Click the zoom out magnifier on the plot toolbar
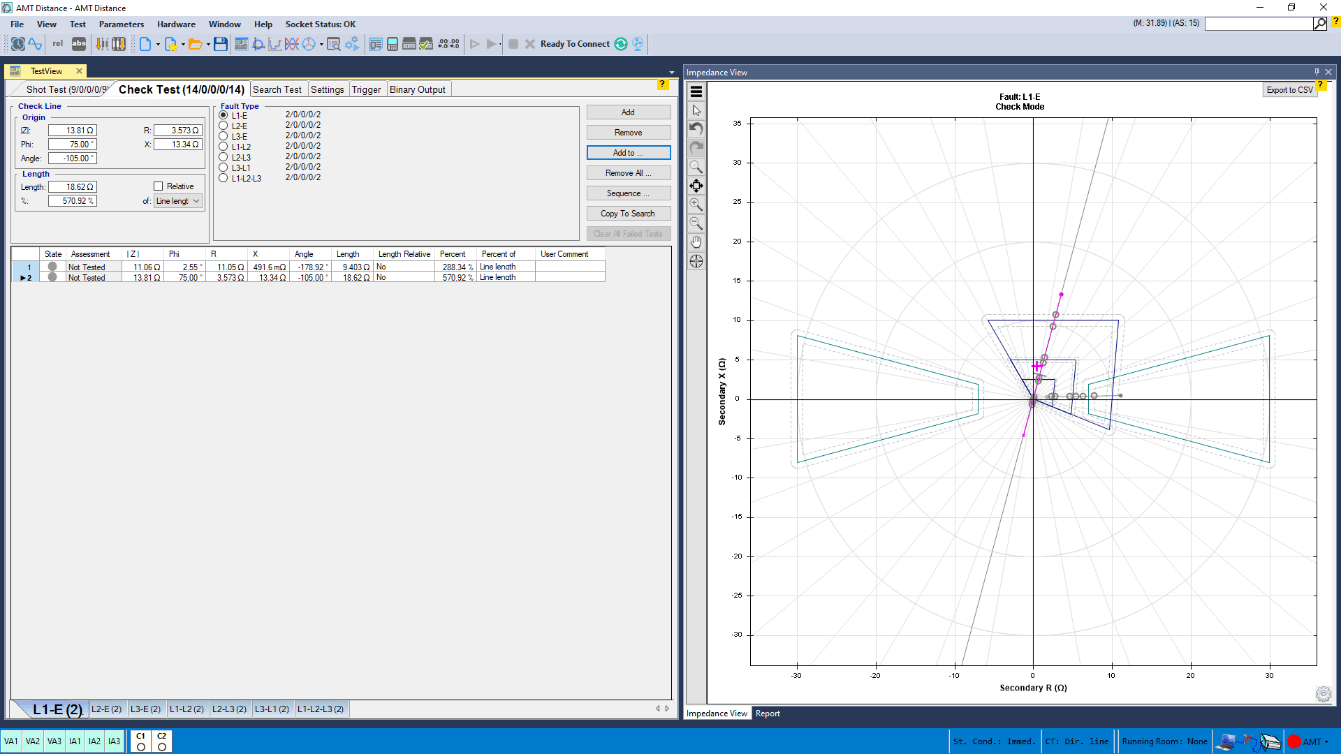The image size is (1341, 754). click(x=696, y=223)
